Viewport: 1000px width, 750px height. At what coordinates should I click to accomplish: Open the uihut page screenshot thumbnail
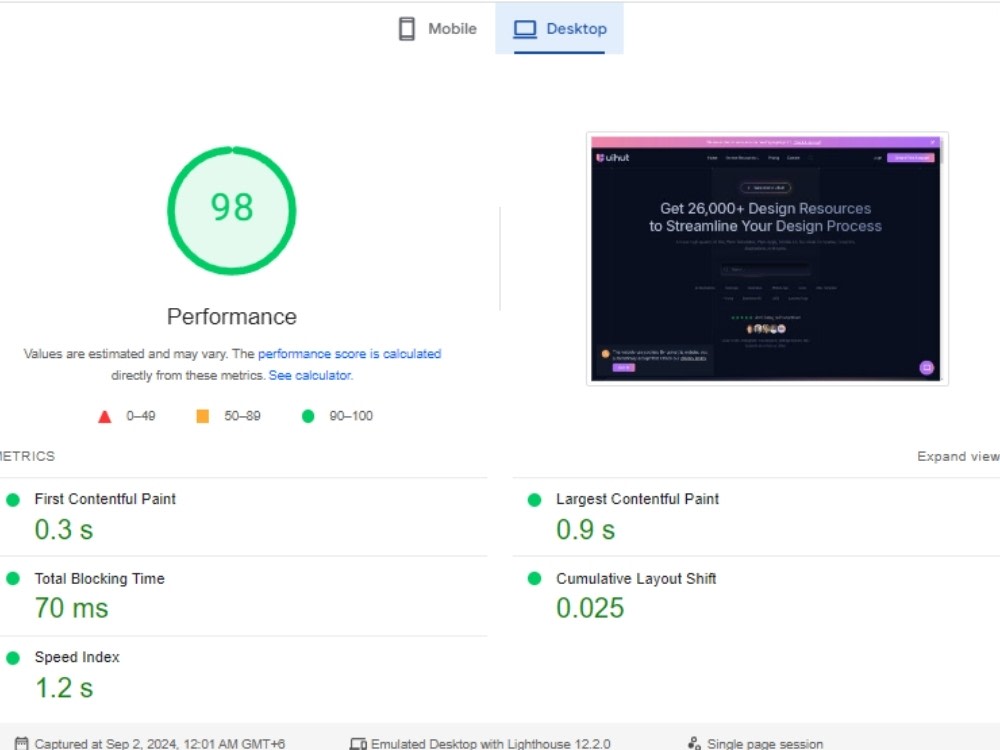(x=767, y=258)
